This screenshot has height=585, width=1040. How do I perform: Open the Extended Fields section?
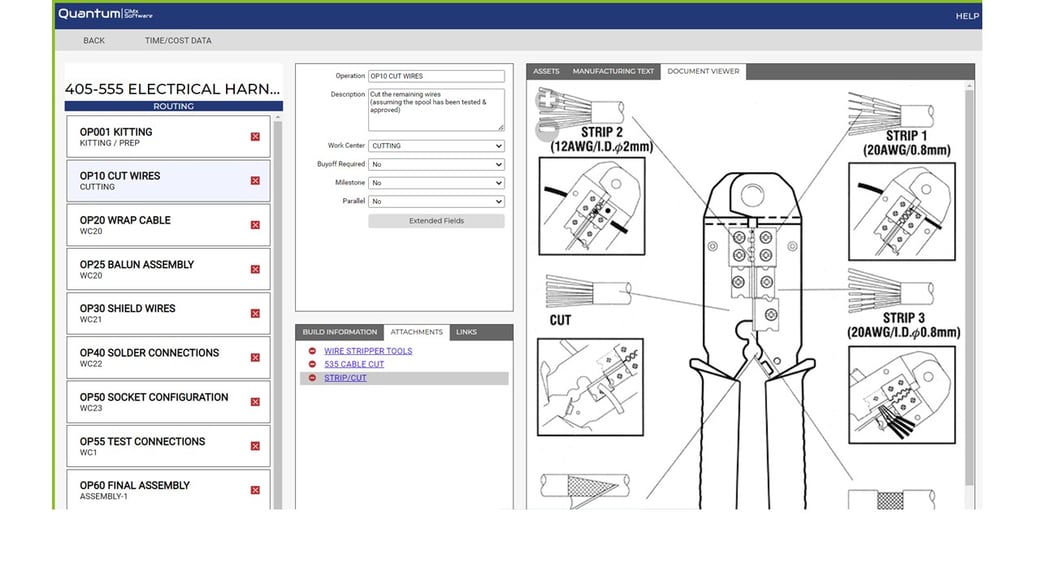437,220
